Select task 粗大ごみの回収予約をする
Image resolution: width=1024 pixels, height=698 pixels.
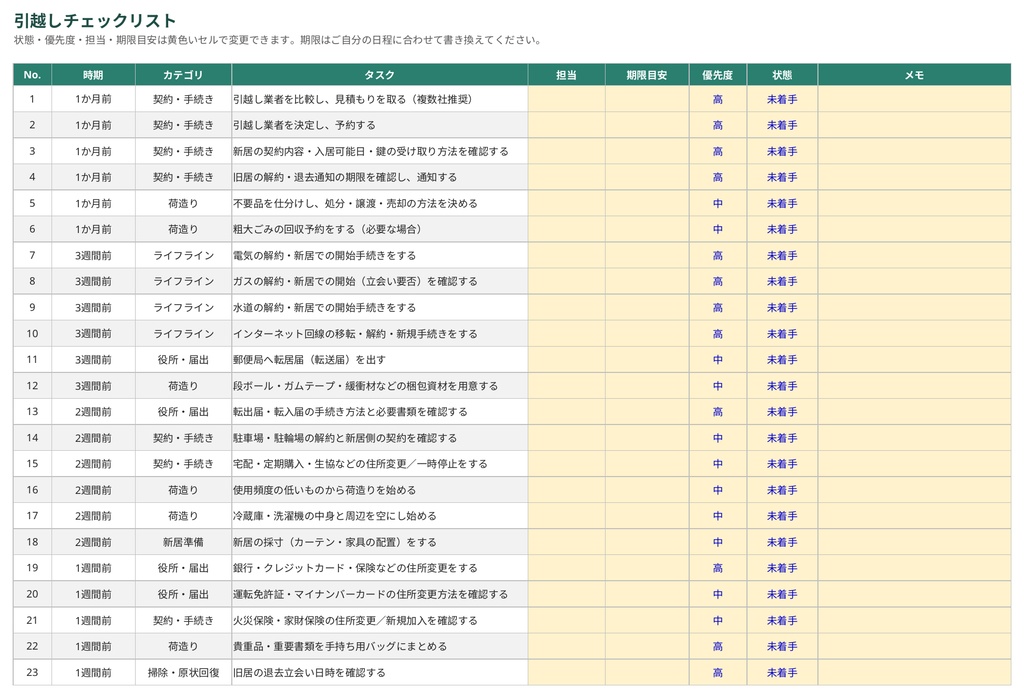(x=379, y=229)
